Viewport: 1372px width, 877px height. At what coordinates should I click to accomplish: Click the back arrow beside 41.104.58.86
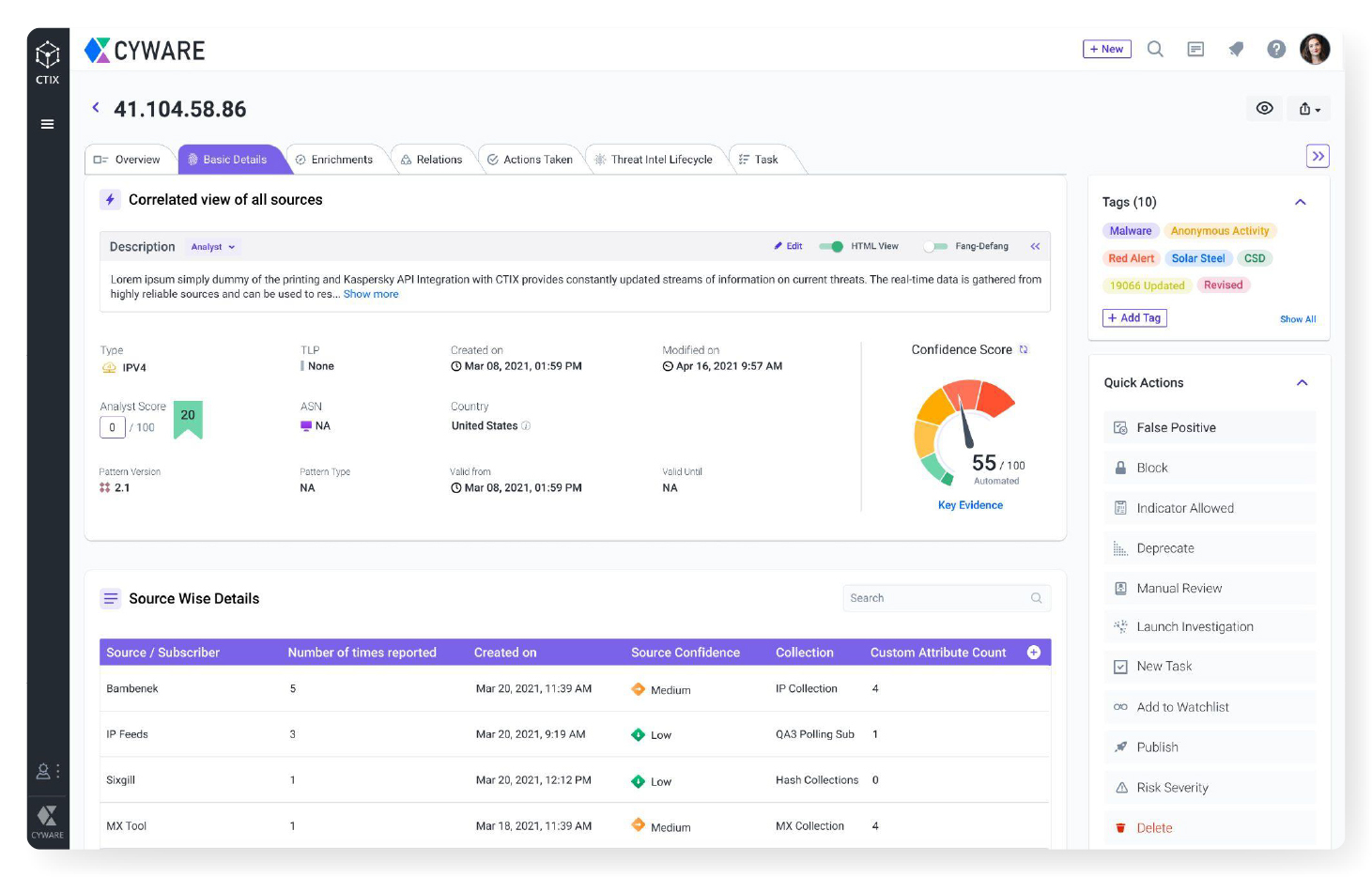[96, 108]
